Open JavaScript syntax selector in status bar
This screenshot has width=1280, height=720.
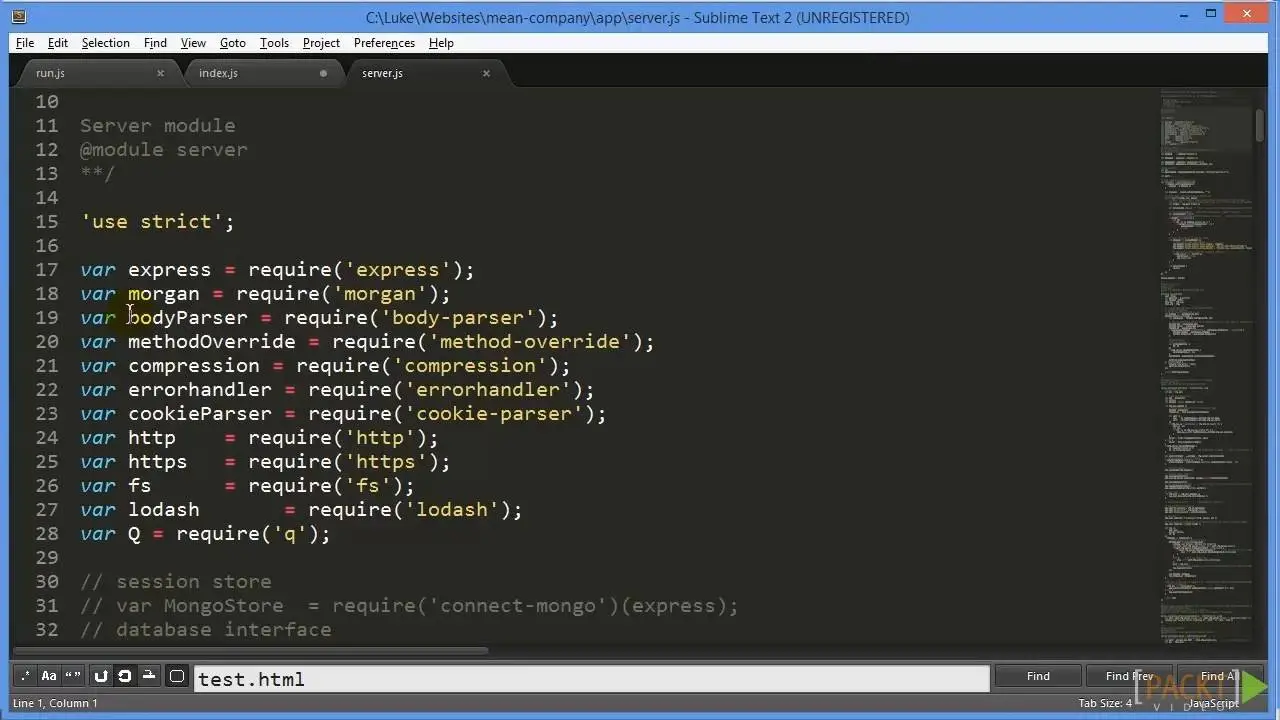(x=1213, y=703)
